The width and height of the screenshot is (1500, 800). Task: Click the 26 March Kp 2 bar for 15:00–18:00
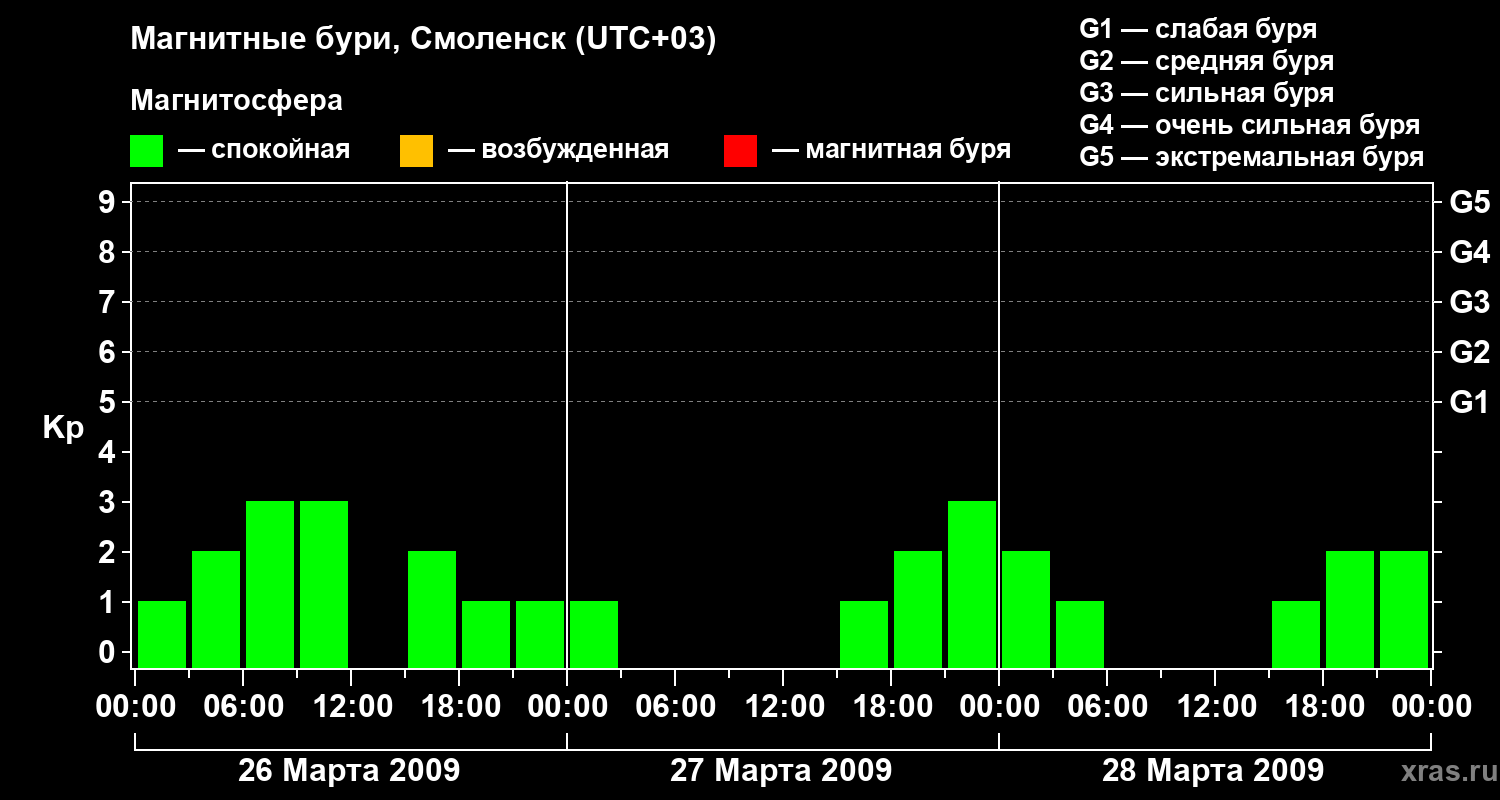coord(432,609)
